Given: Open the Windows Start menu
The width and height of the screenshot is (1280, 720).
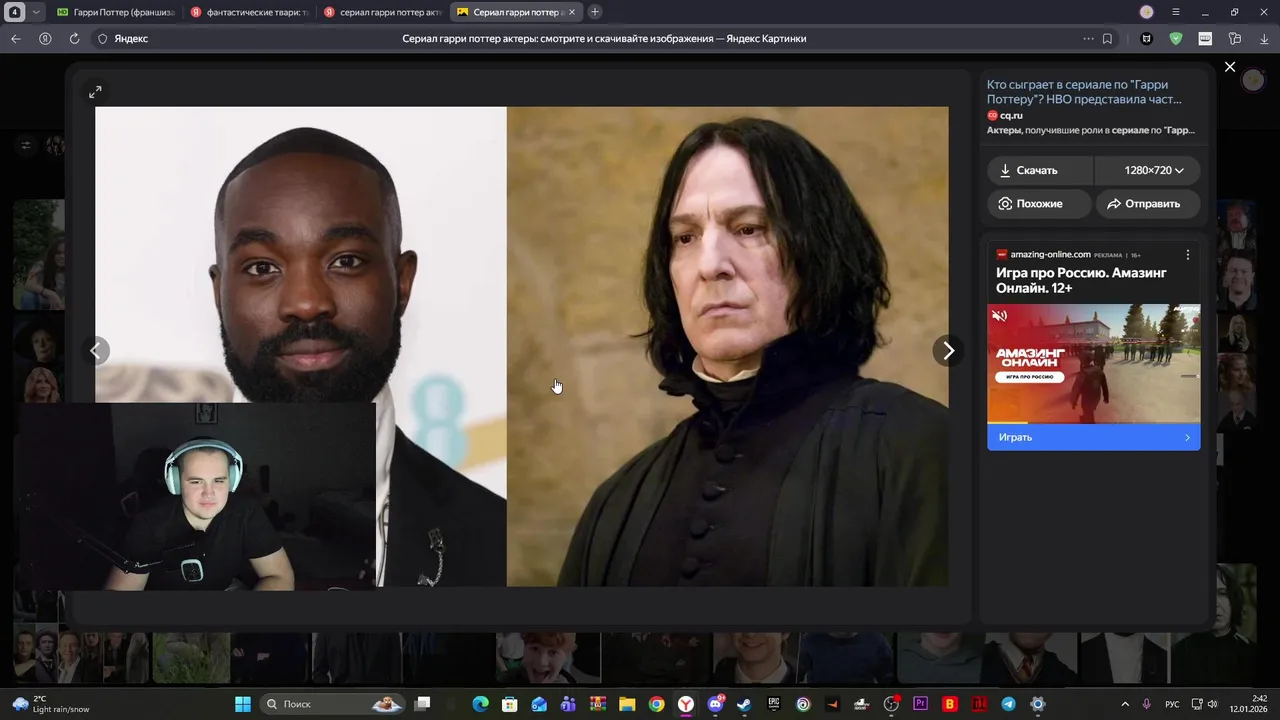Looking at the screenshot, I should [243, 704].
